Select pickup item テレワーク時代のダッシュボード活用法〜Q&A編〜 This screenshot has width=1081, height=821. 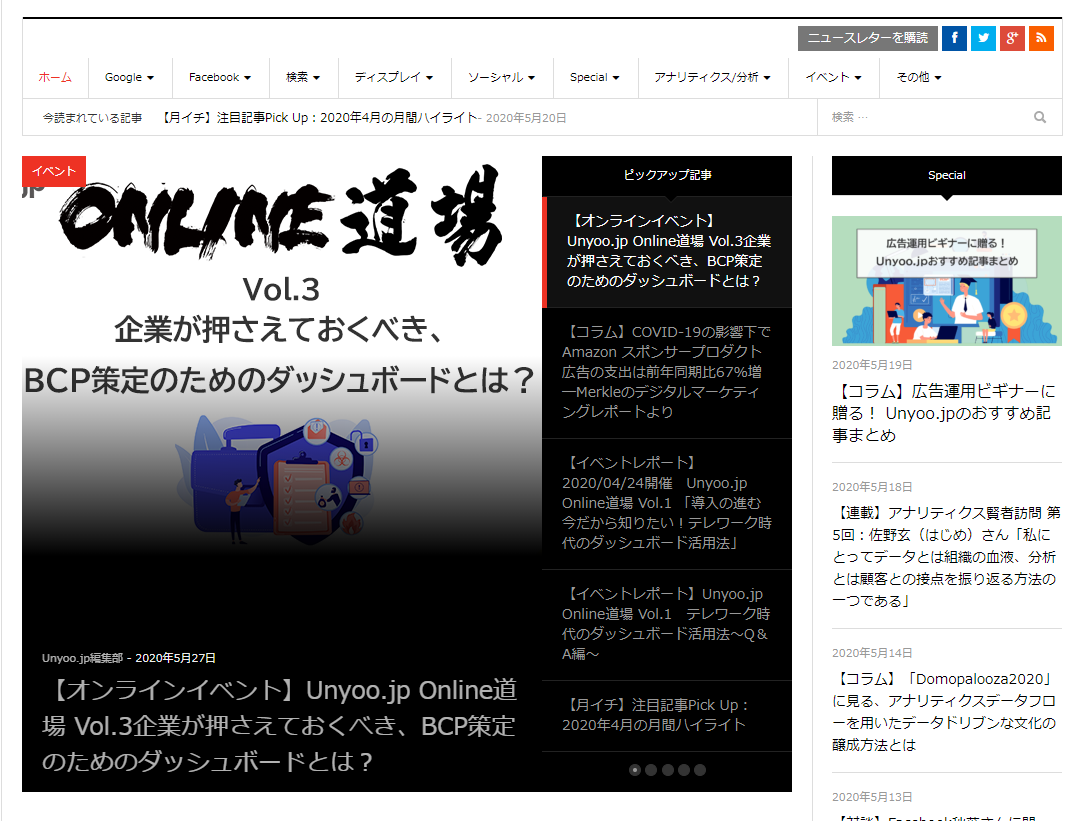[x=667, y=625]
